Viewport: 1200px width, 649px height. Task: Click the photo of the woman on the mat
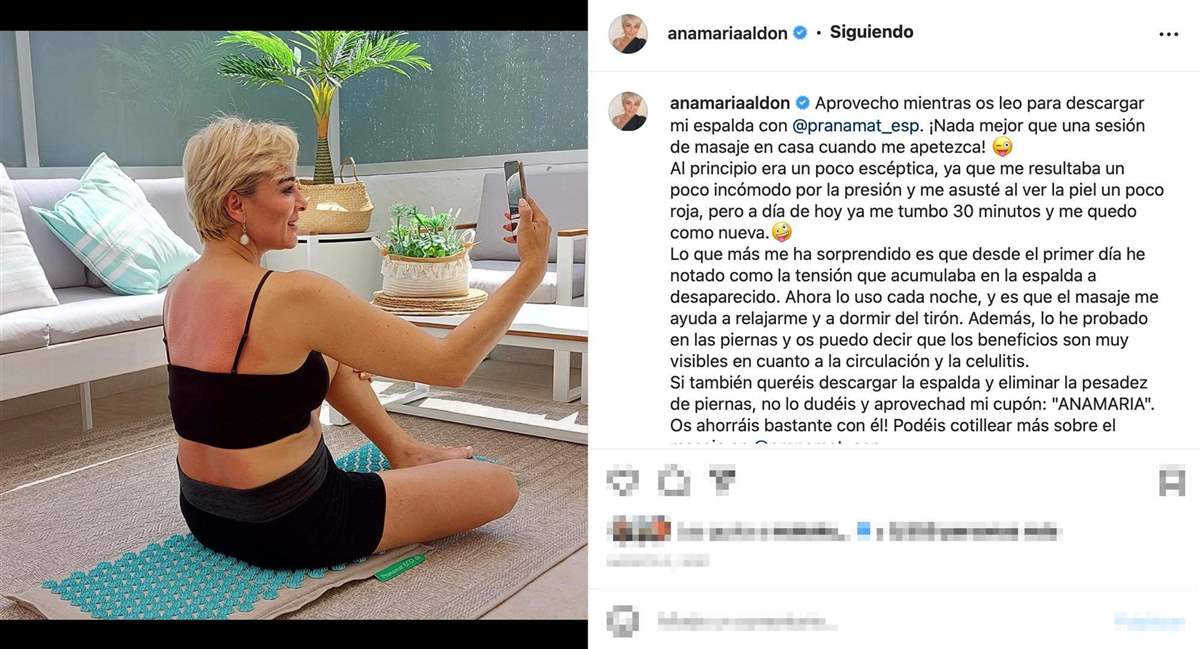(294, 324)
